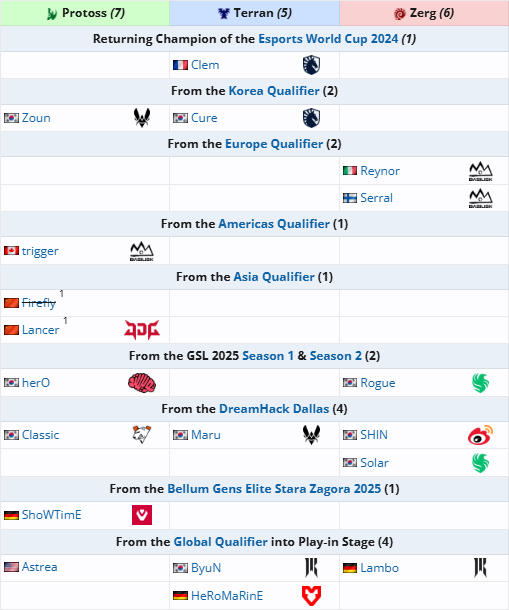Viewport: 509px width, 610px height.
Task: Open the Korea Qualifier link
Action: pyautogui.click(x=274, y=91)
